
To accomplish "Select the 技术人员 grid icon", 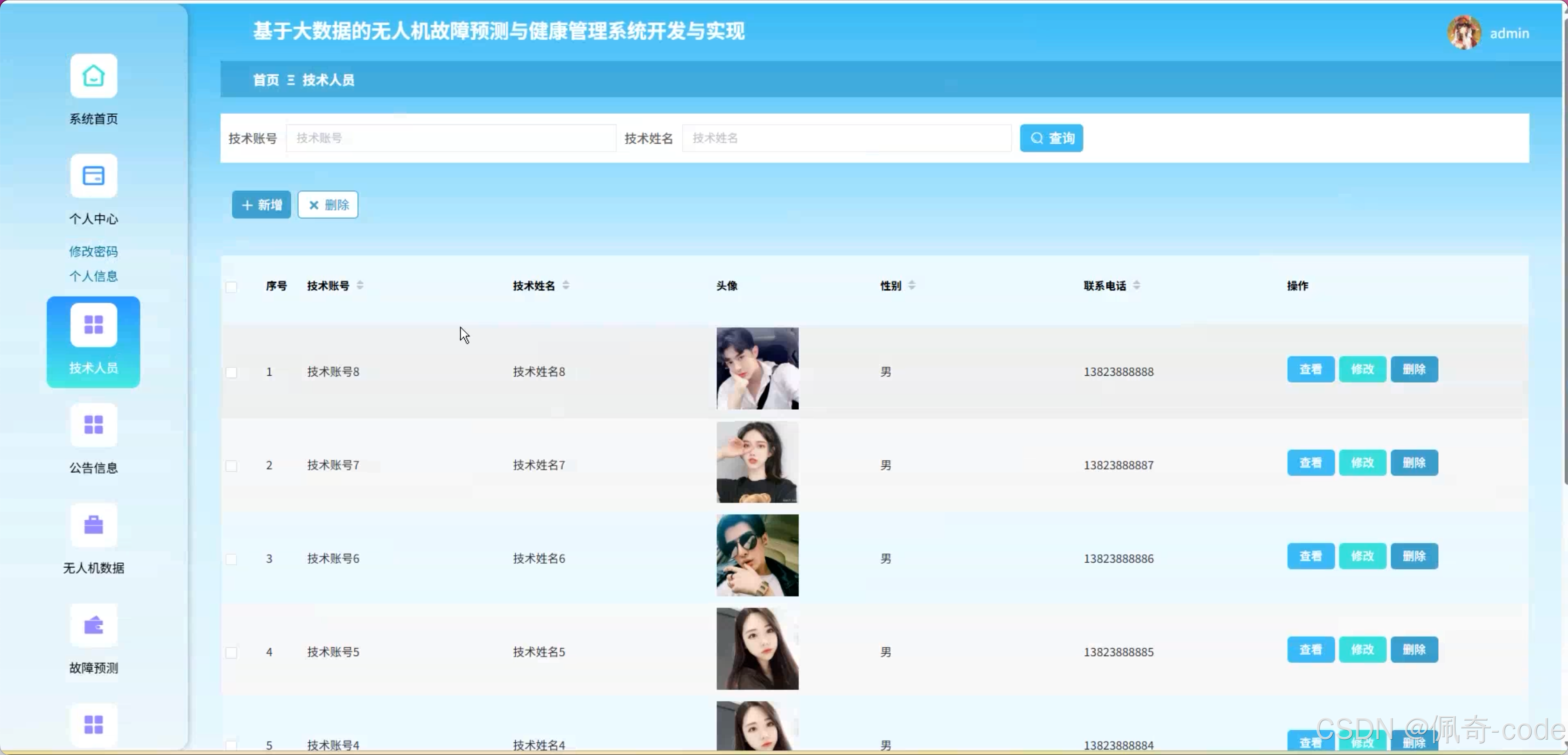I will (93, 324).
